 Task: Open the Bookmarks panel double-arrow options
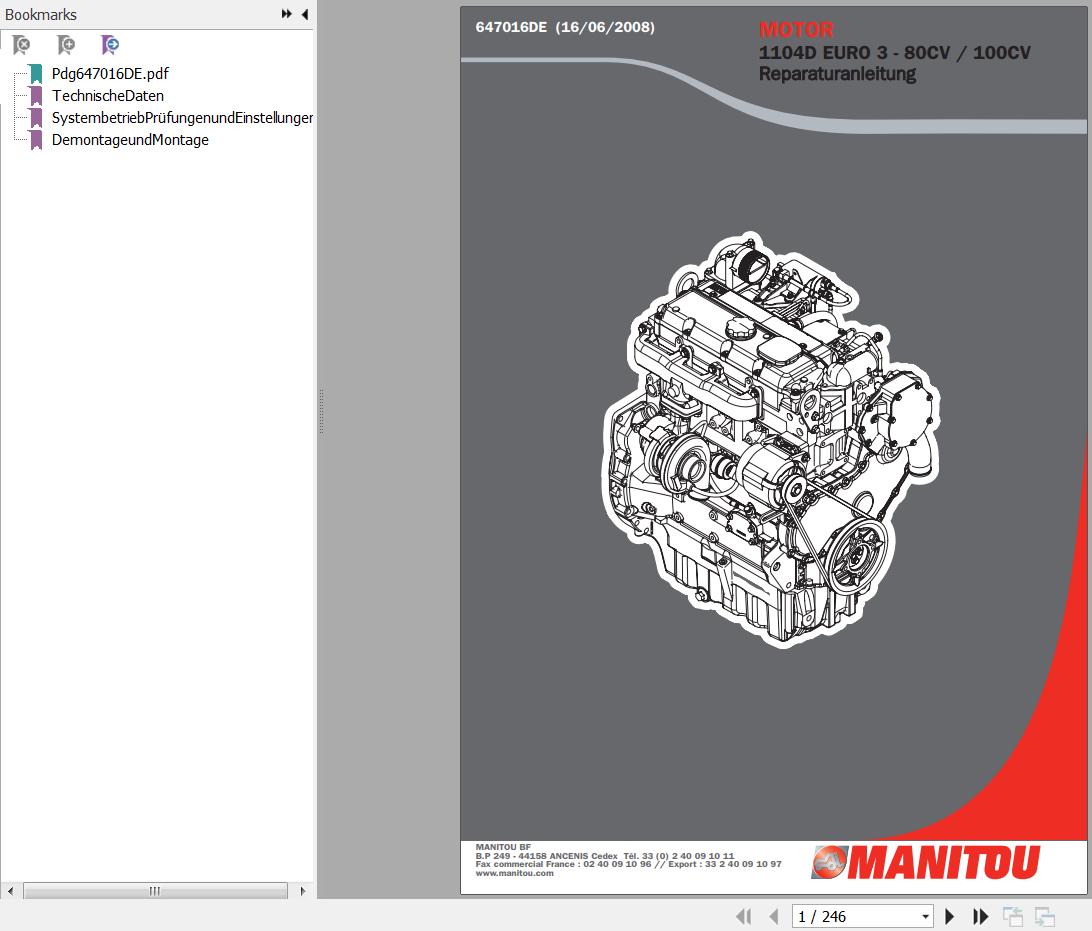point(286,14)
